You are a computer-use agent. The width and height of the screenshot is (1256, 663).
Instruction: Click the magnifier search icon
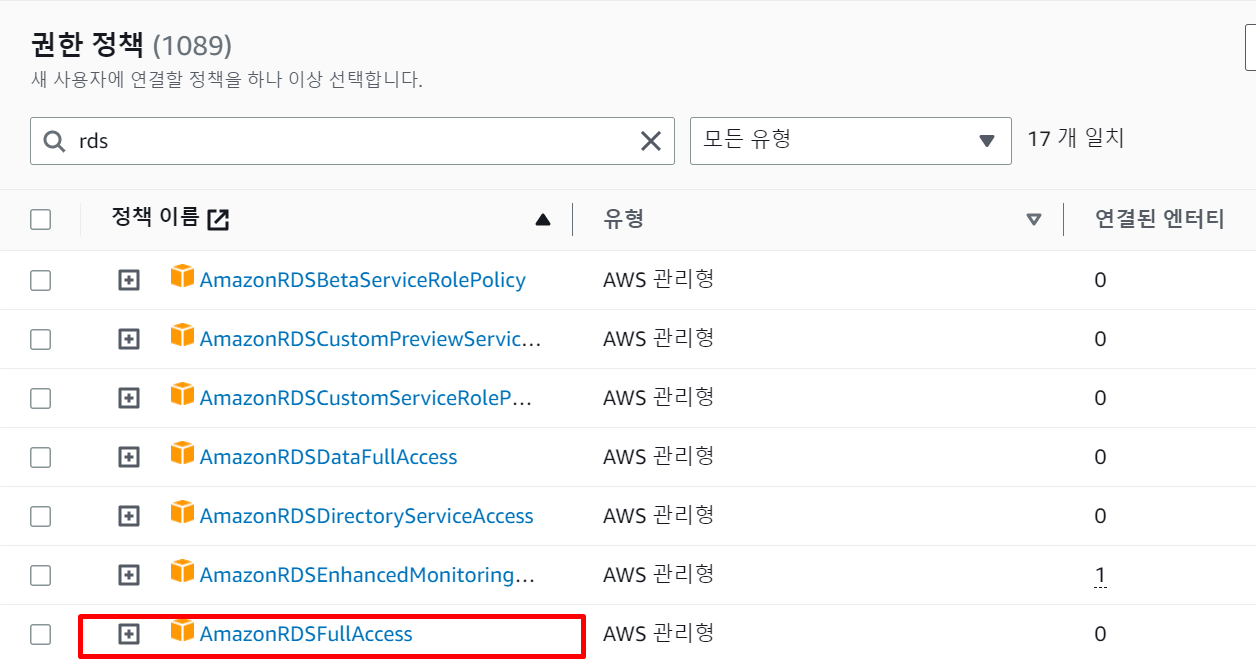pos(54,142)
